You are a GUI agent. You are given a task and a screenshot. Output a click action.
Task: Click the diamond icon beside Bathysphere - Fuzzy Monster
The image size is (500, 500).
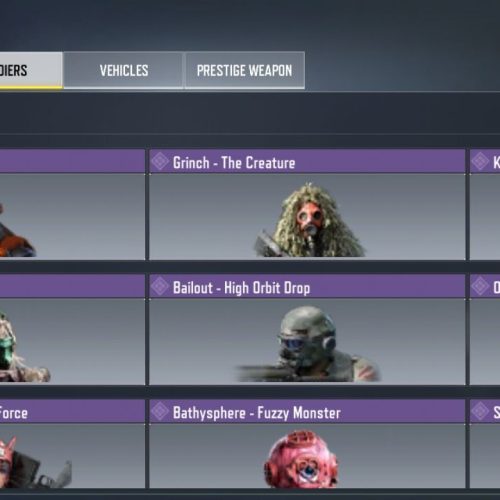tap(160, 412)
